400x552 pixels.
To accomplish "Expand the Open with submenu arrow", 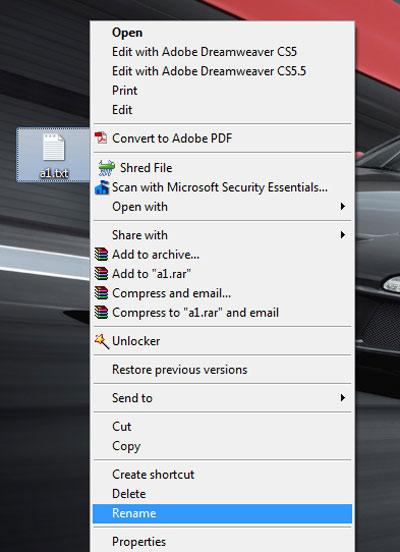I will [x=342, y=206].
